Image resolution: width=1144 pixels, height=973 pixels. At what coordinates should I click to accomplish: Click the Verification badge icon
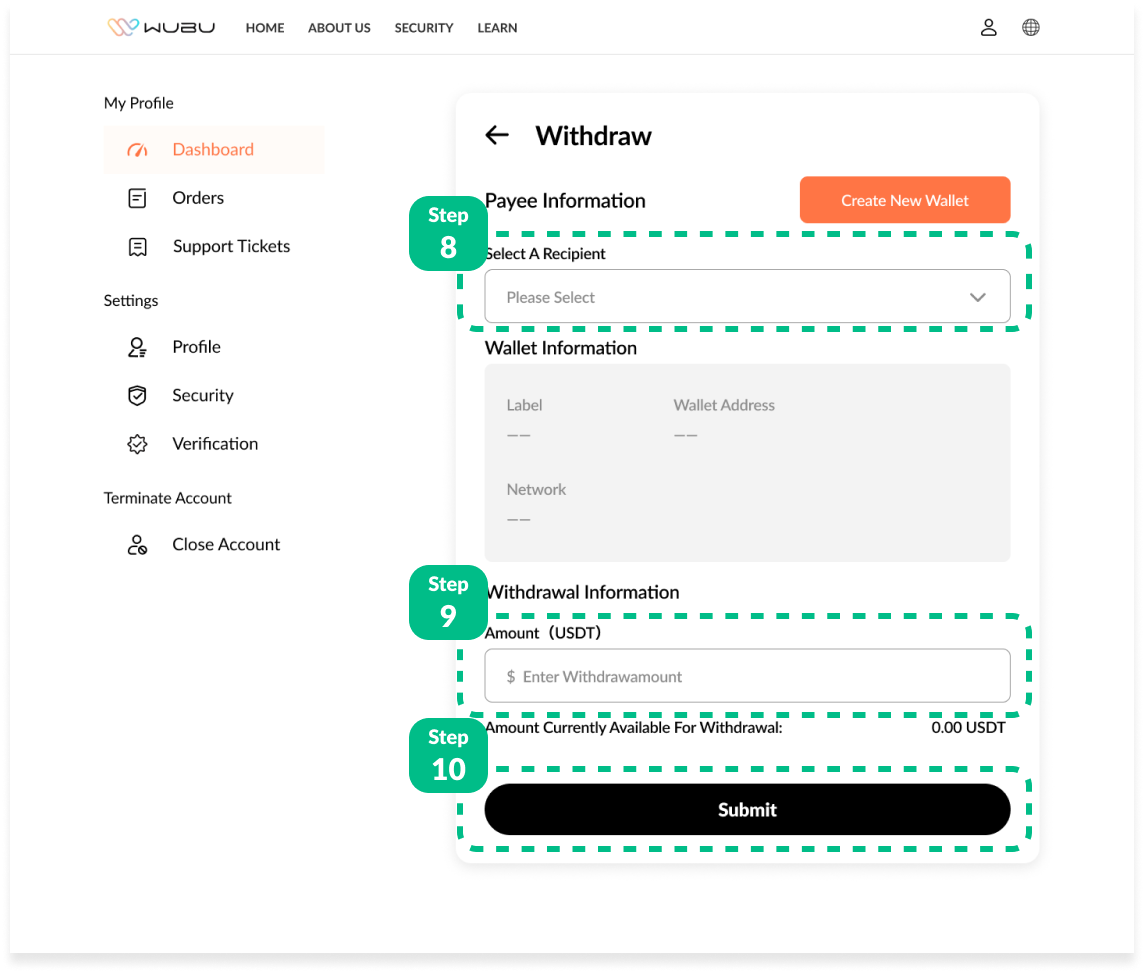[138, 444]
